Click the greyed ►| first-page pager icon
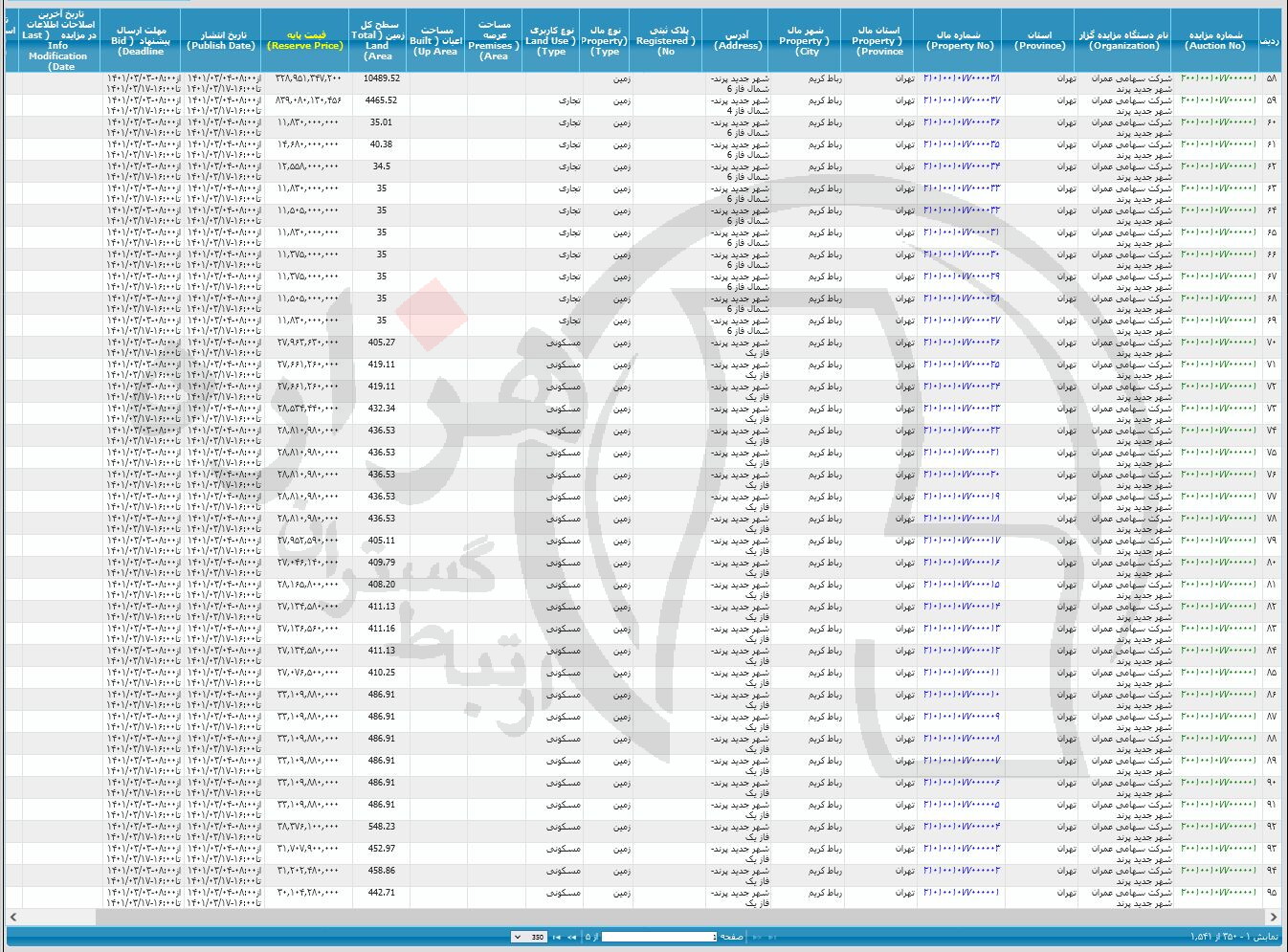Image resolution: width=1288 pixels, height=952 pixels. point(772,938)
